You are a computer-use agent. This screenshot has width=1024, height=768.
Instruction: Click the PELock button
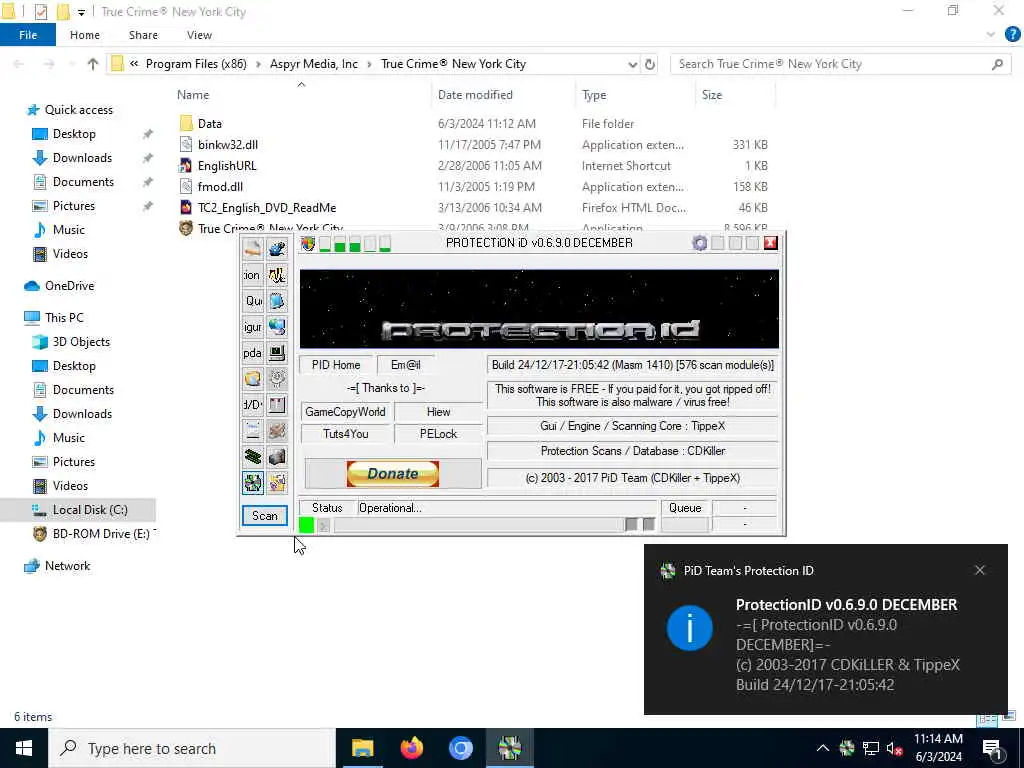[438, 434]
